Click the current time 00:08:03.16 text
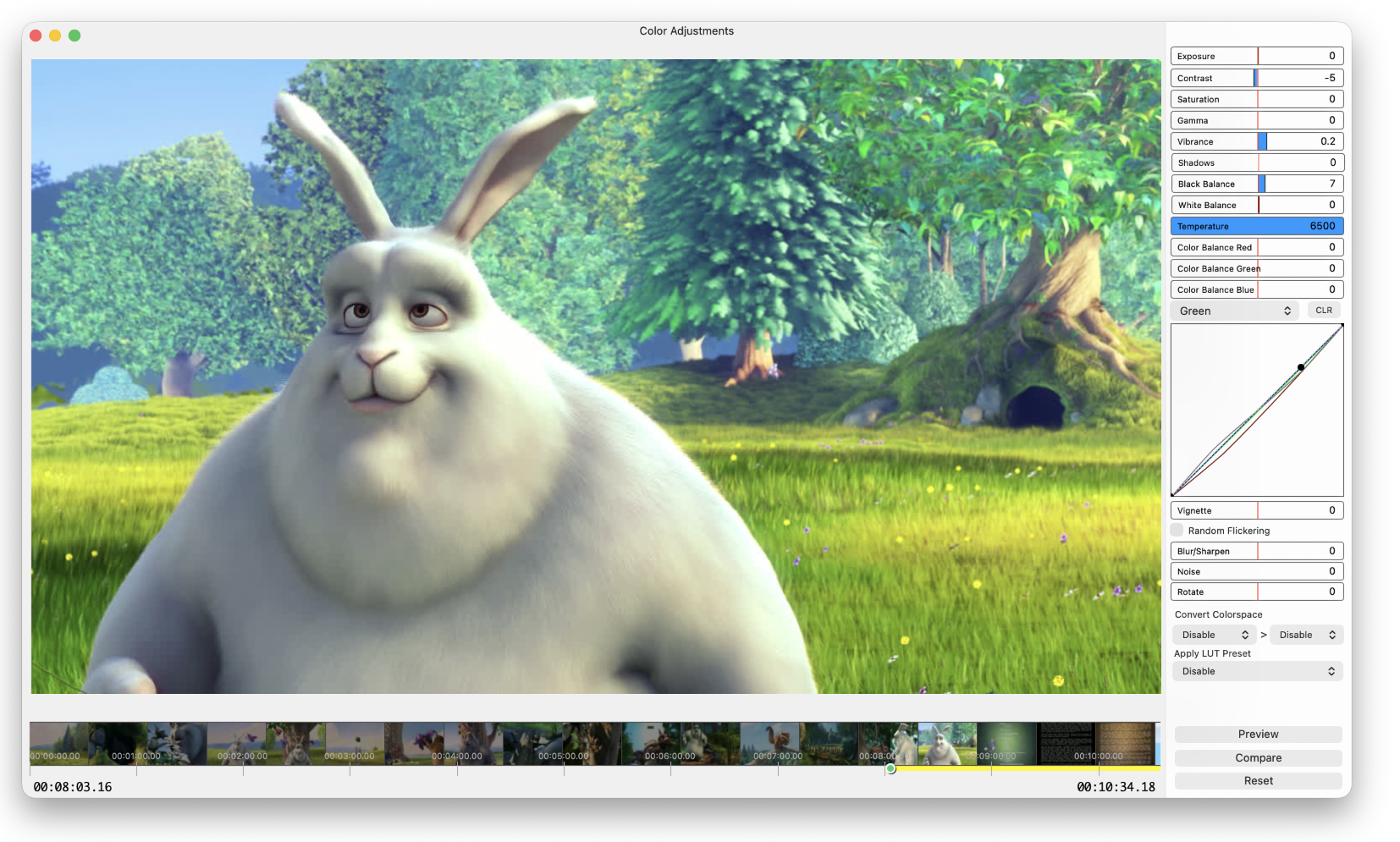The height and width of the screenshot is (842, 1400). tap(73, 787)
